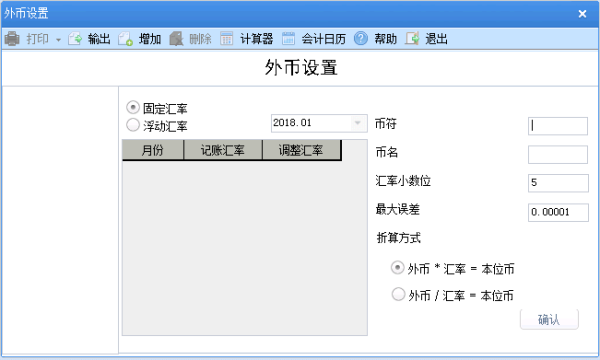Click the printer icon in toolbar
Image resolution: width=600 pixels, height=360 pixels.
(12, 39)
